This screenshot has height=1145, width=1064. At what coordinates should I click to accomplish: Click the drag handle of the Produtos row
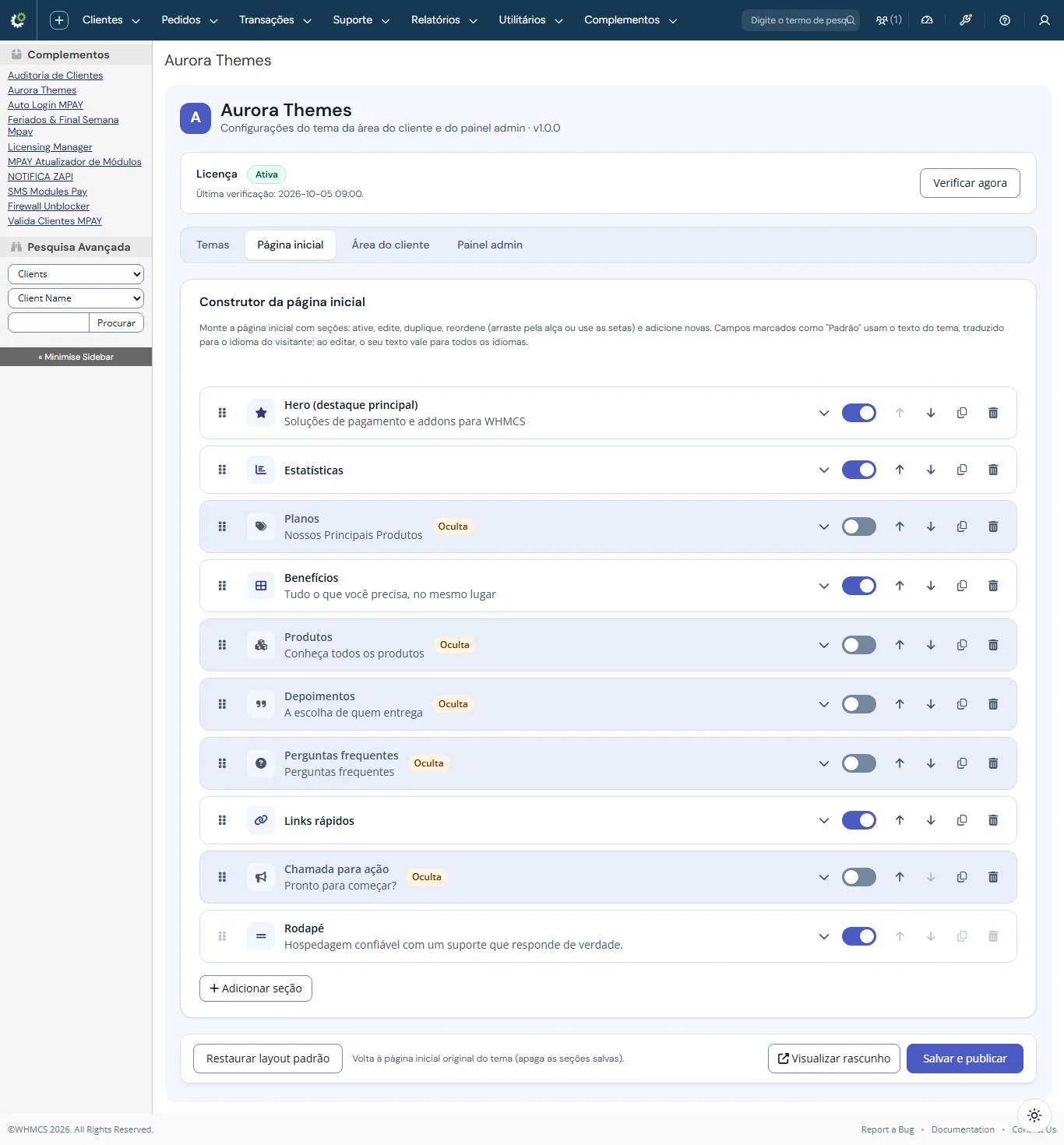[222, 645]
